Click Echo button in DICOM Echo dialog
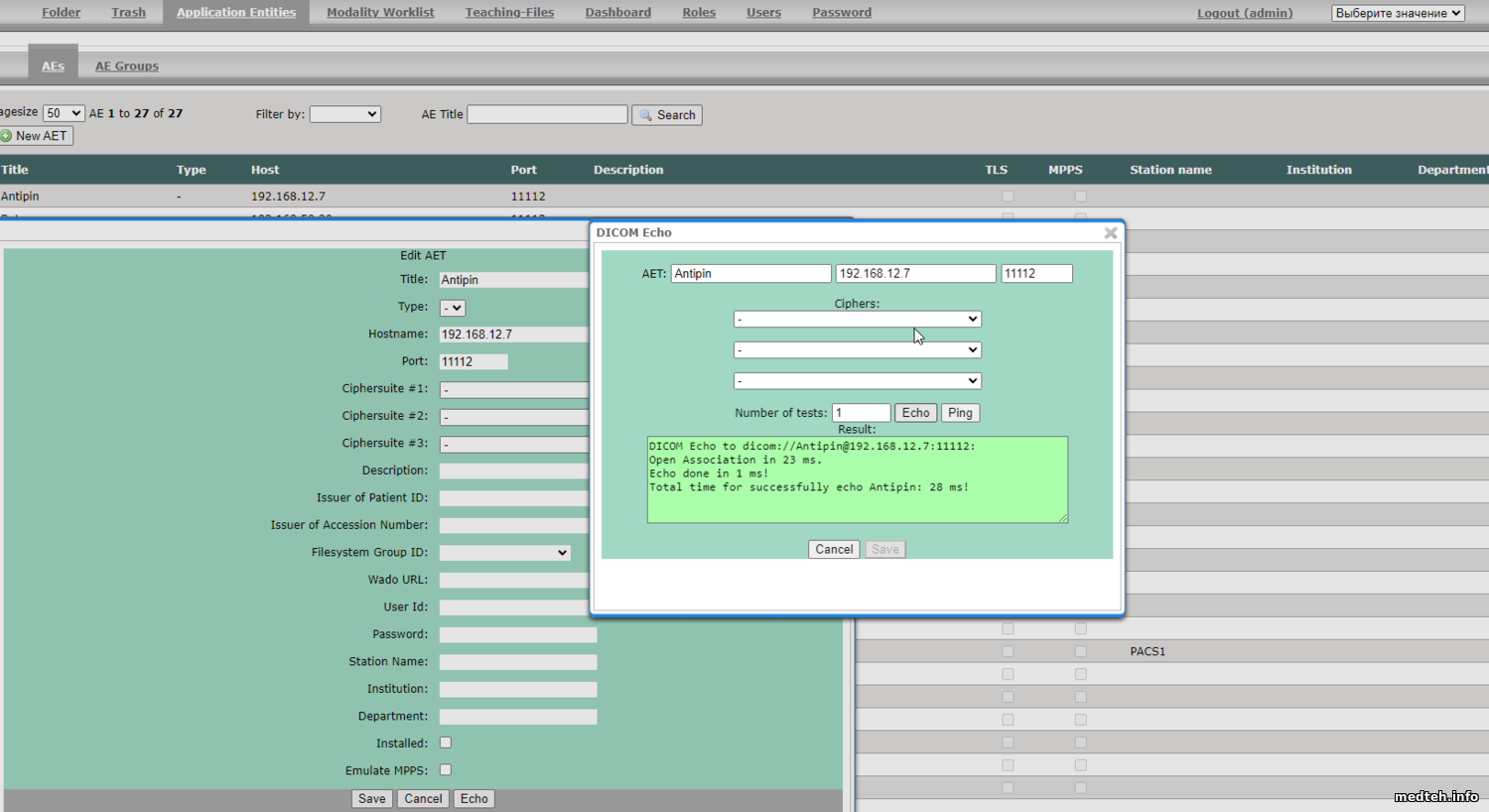This screenshot has height=812, width=1489. point(915,413)
